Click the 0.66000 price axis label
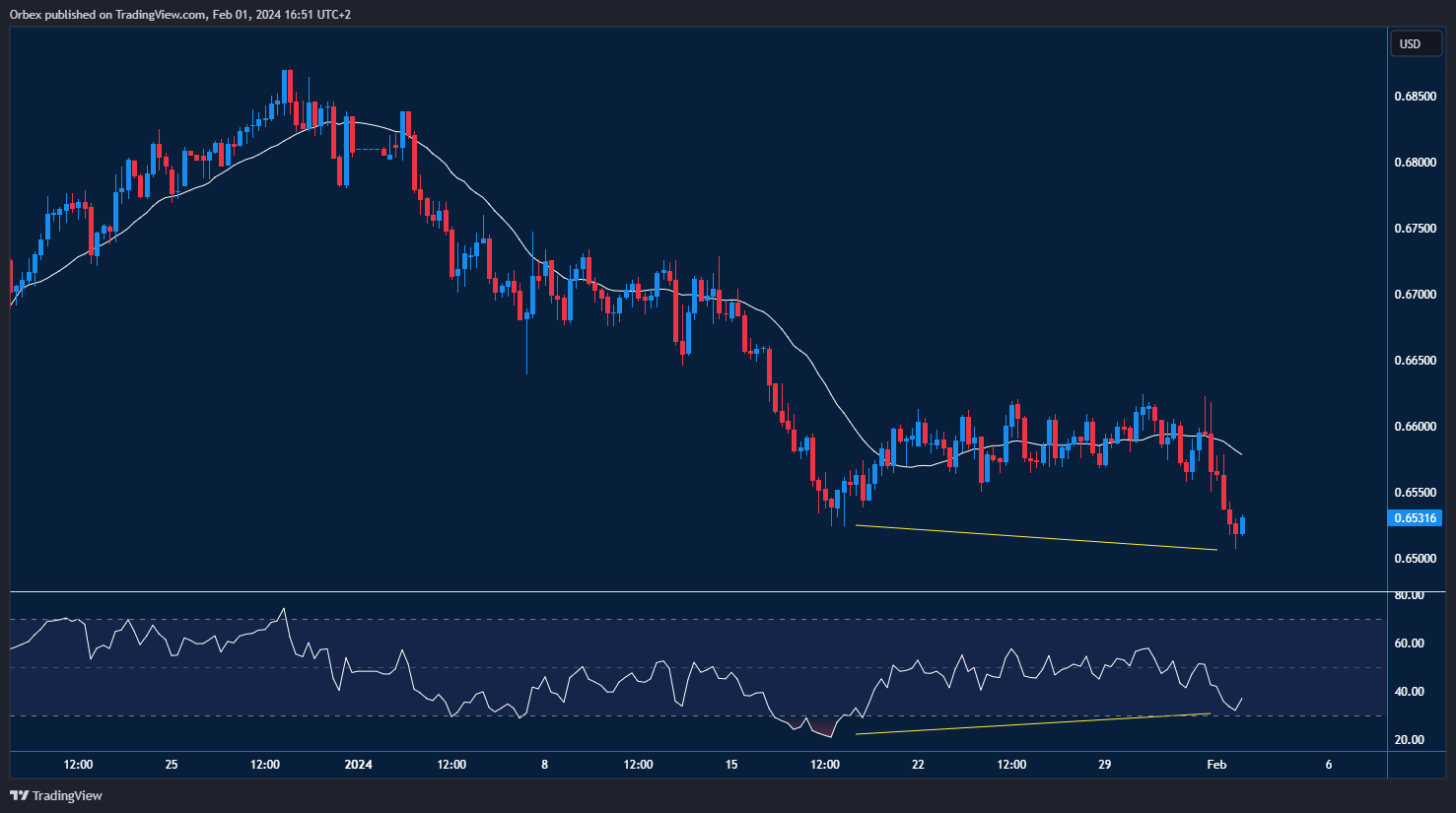Screen dimensions: 1456x813 click(1415, 427)
